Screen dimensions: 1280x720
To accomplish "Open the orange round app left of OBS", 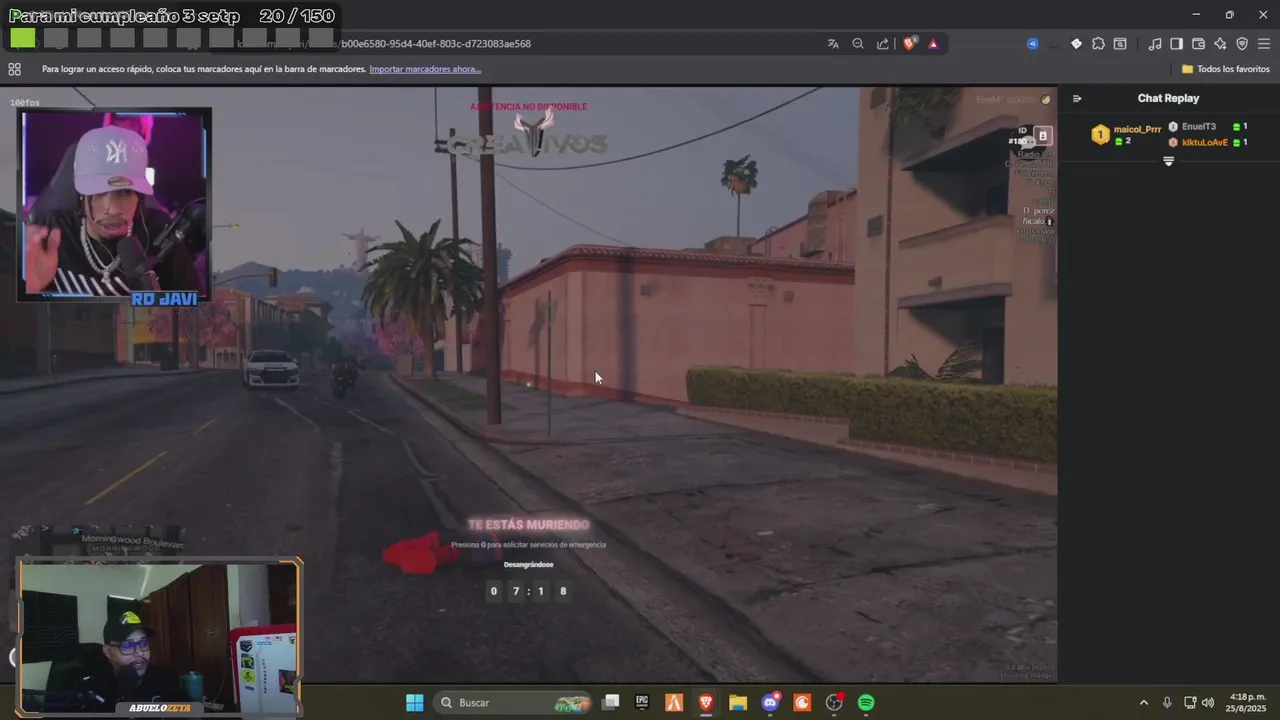I will point(802,703).
